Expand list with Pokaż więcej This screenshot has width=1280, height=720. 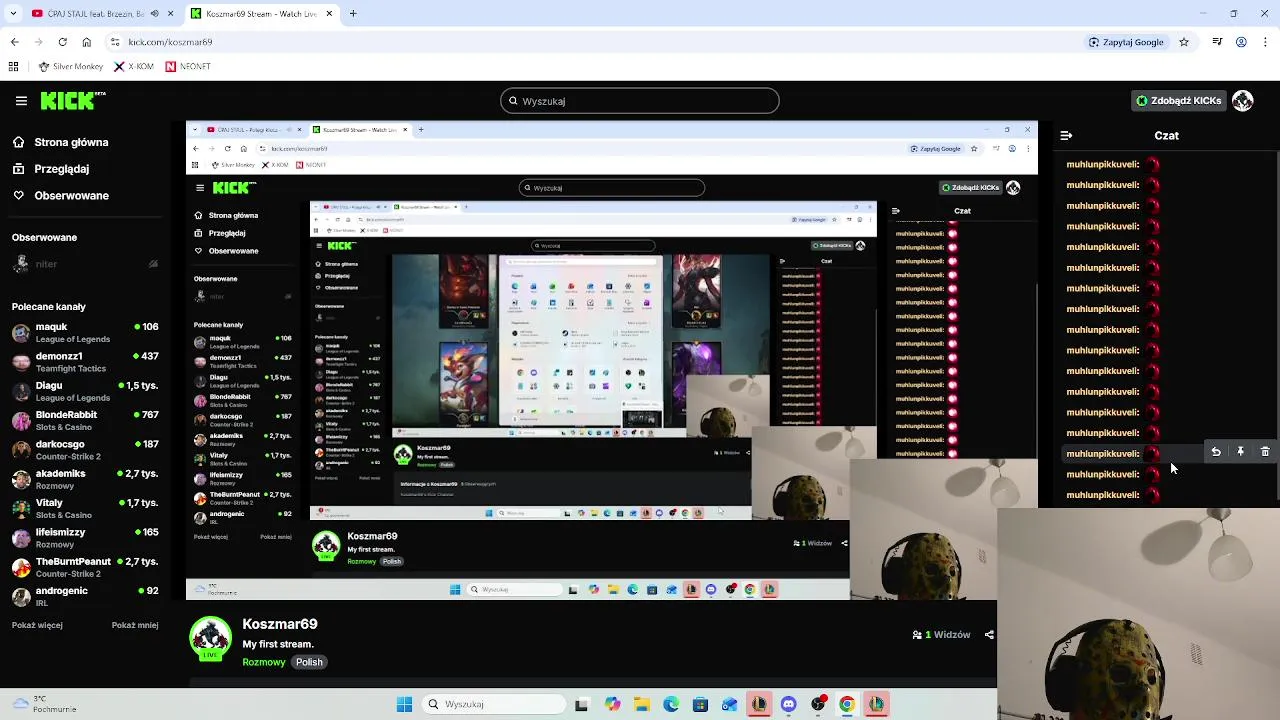(37, 625)
